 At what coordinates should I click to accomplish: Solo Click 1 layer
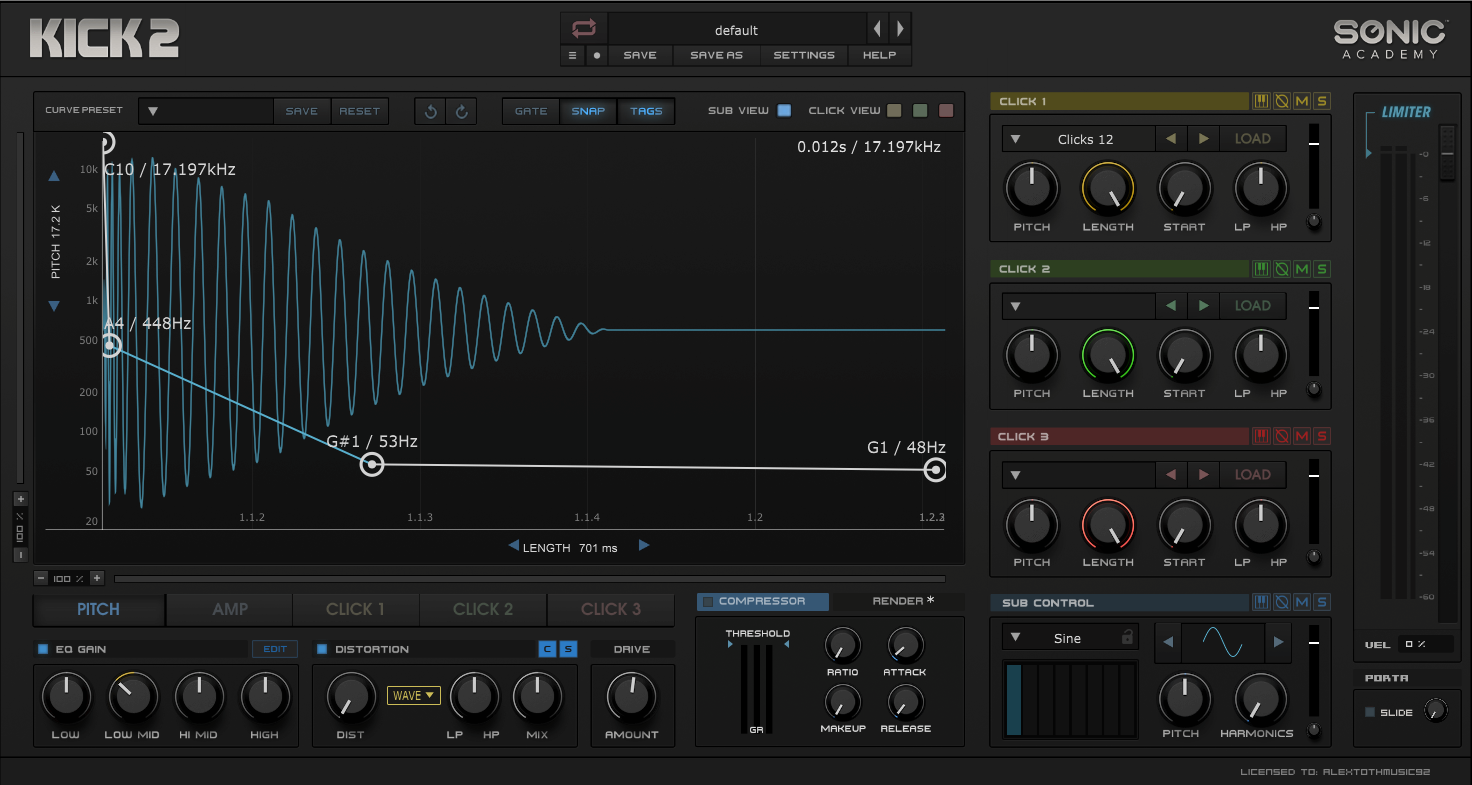[1322, 101]
